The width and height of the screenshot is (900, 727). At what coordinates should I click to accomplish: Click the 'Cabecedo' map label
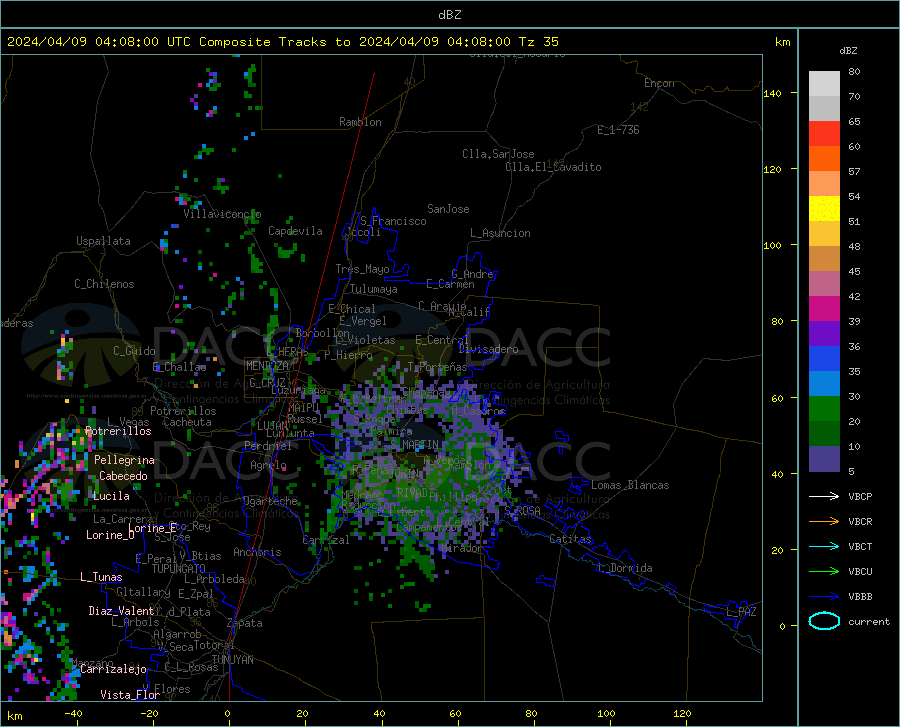tap(123, 476)
